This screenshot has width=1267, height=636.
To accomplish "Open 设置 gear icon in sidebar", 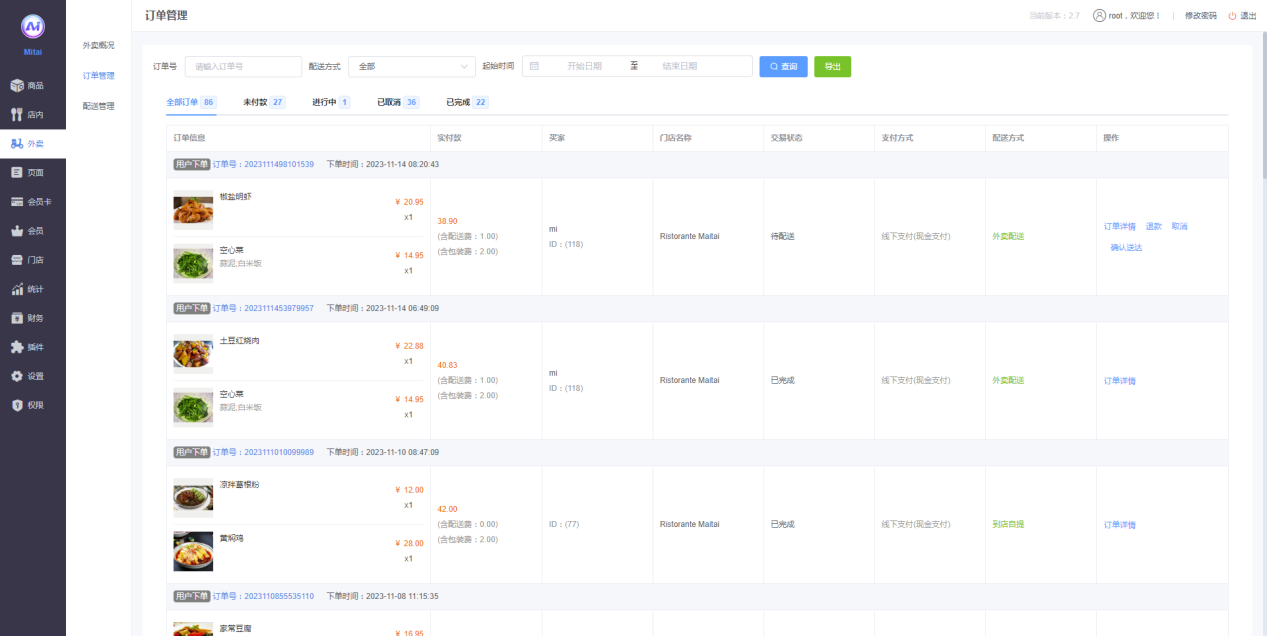I will [x=17, y=376].
